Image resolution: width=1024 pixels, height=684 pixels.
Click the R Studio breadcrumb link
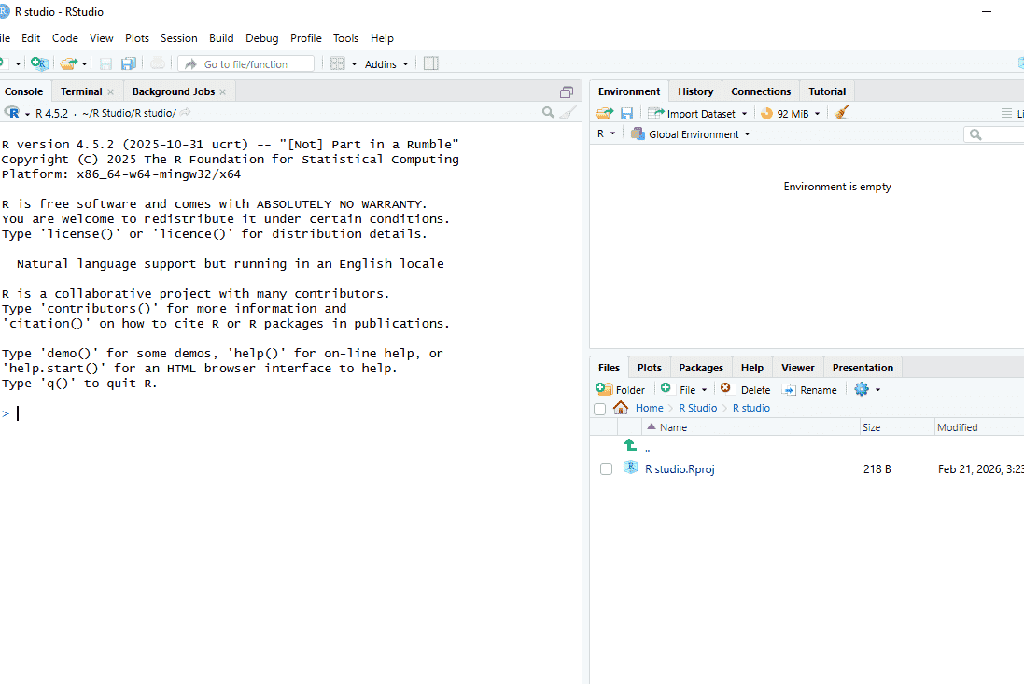(697, 408)
